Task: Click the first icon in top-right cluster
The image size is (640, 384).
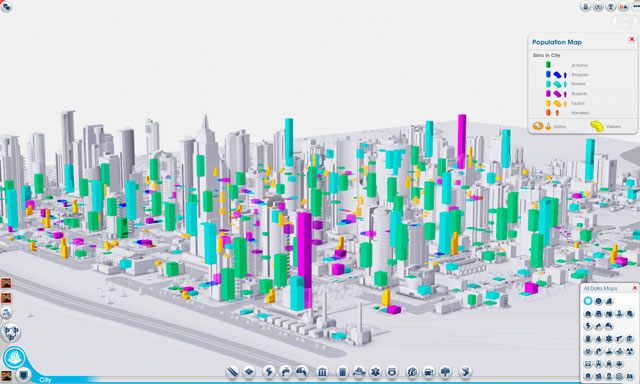Action: coord(586,7)
